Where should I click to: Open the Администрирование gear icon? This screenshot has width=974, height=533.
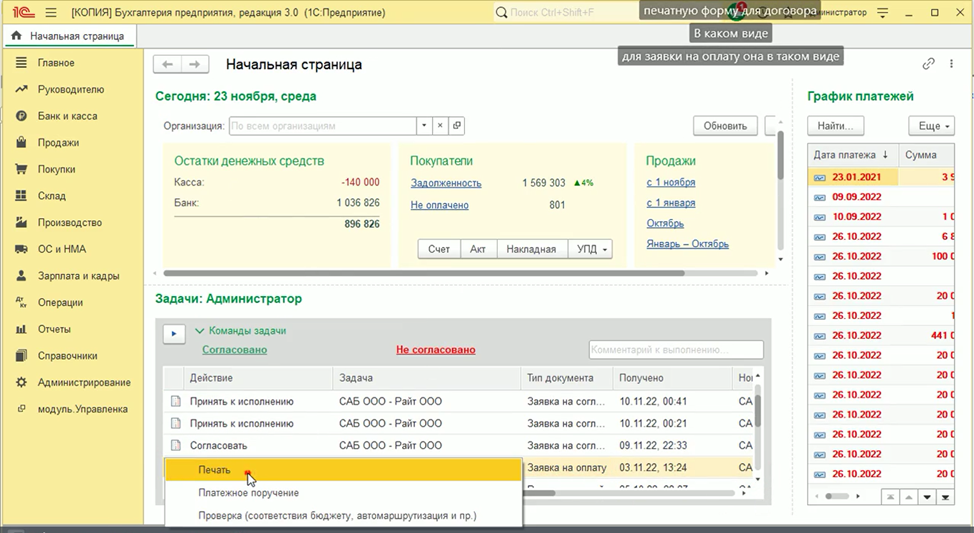click(21, 383)
